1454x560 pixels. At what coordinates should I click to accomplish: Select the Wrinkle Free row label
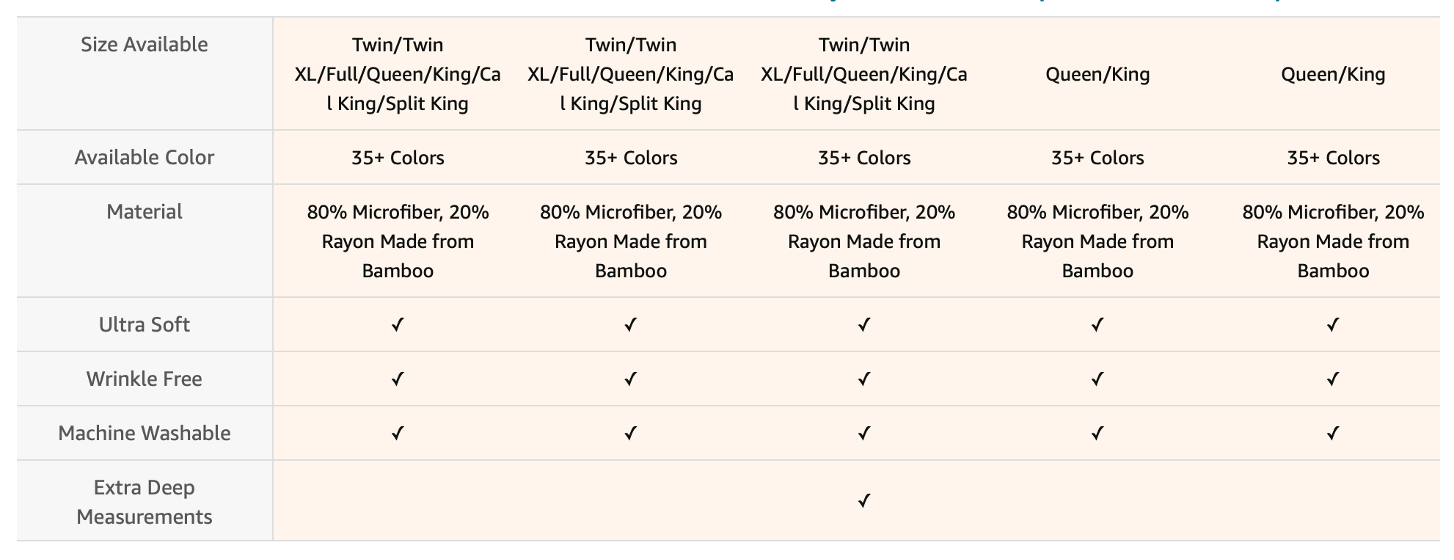coord(145,378)
